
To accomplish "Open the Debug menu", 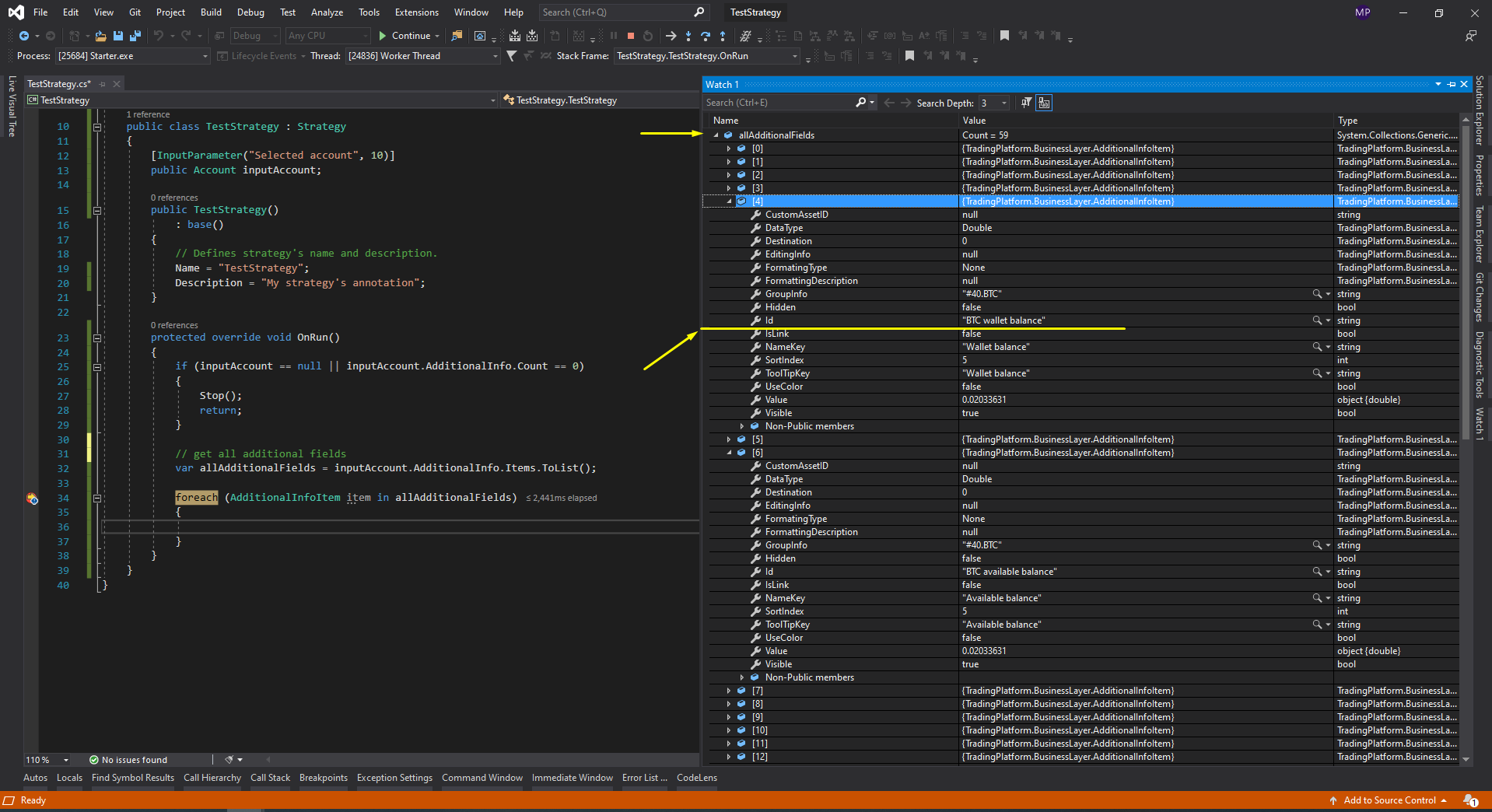I will pos(250,12).
